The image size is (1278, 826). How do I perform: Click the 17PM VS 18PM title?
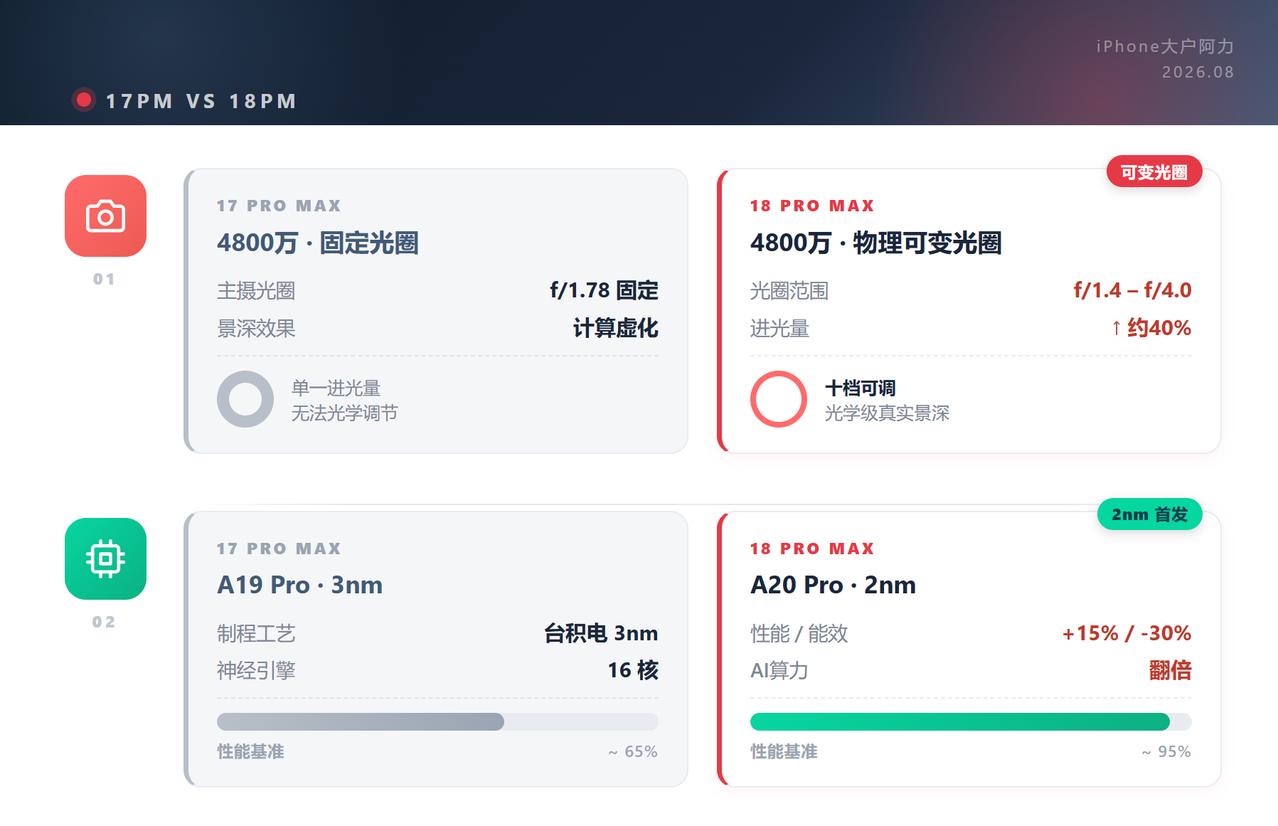(201, 101)
